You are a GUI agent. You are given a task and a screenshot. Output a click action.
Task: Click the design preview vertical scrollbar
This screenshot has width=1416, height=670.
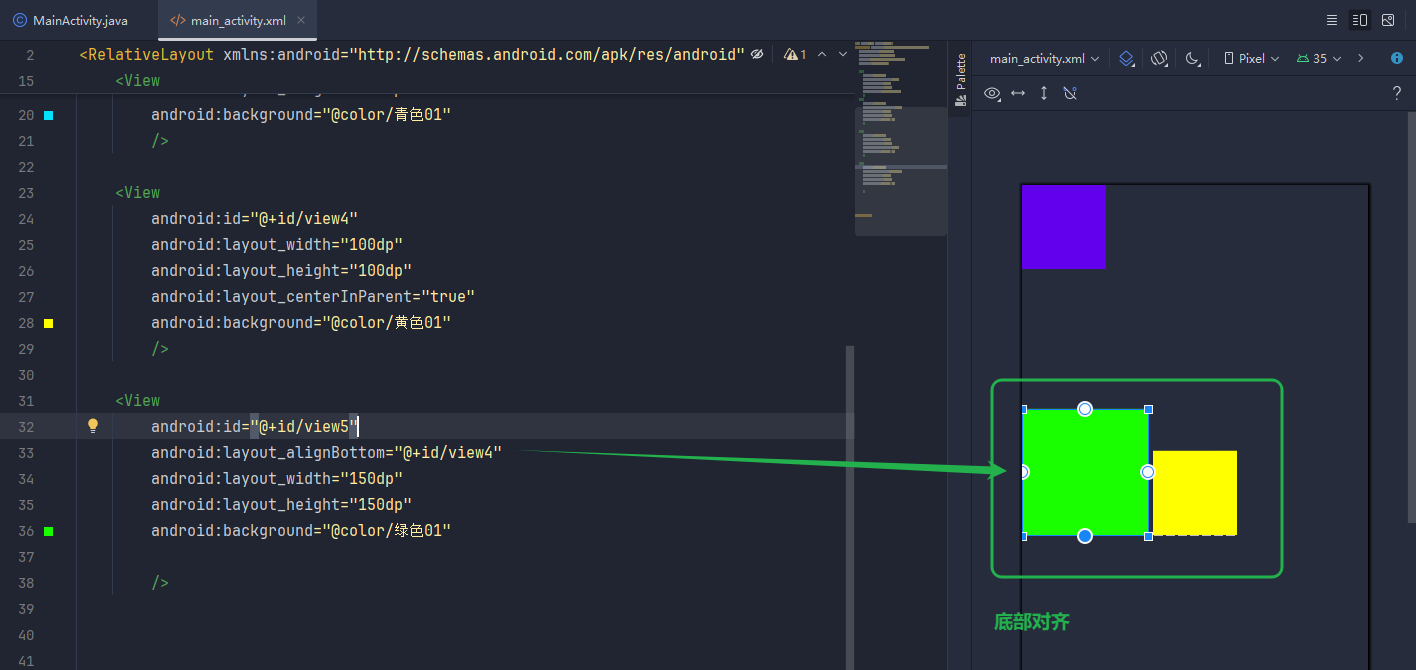(x=1411, y=316)
